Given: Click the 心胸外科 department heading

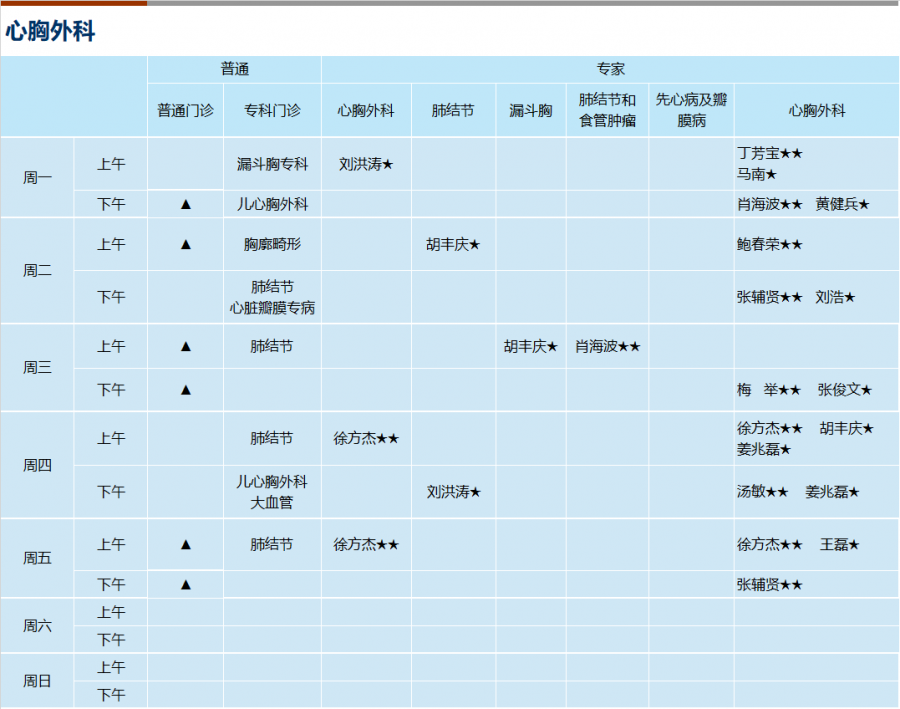Looking at the screenshot, I should (x=51, y=31).
